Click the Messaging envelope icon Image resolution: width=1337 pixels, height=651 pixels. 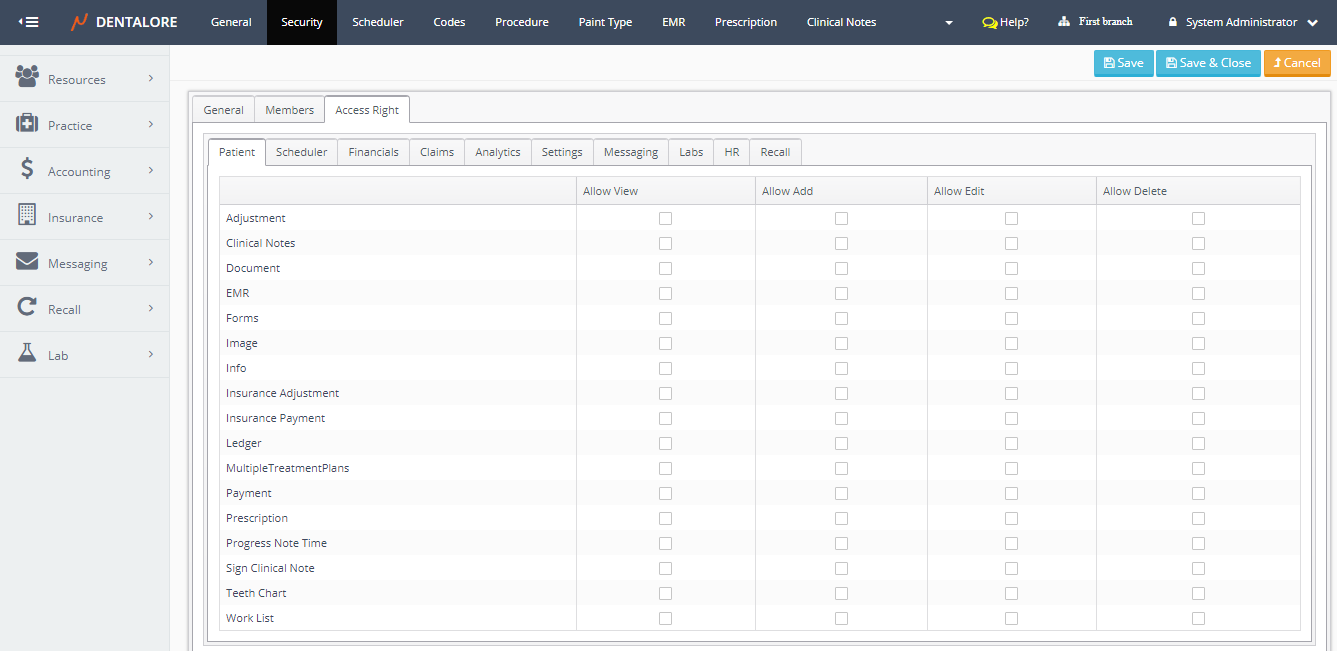27,262
